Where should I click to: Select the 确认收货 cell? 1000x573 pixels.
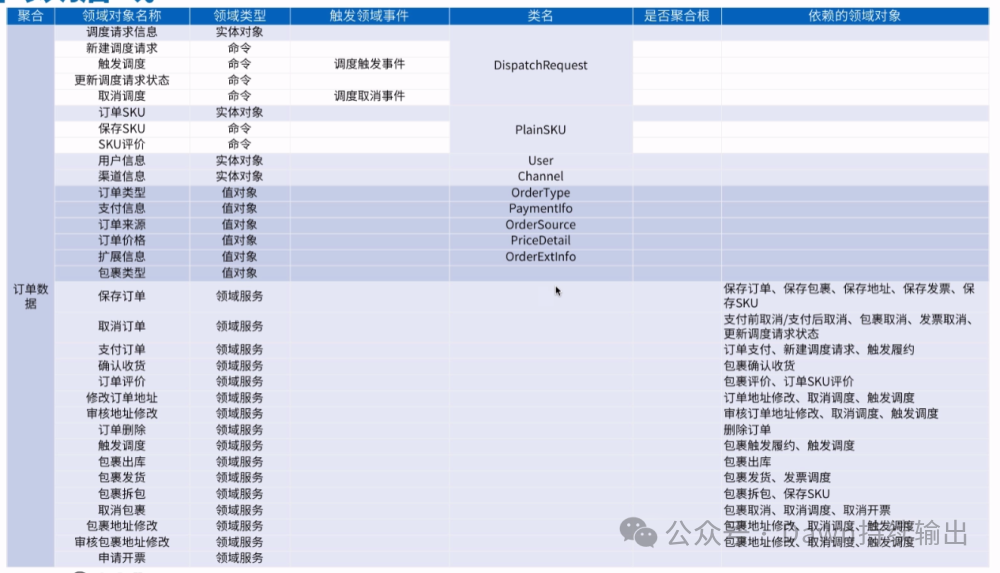point(122,366)
